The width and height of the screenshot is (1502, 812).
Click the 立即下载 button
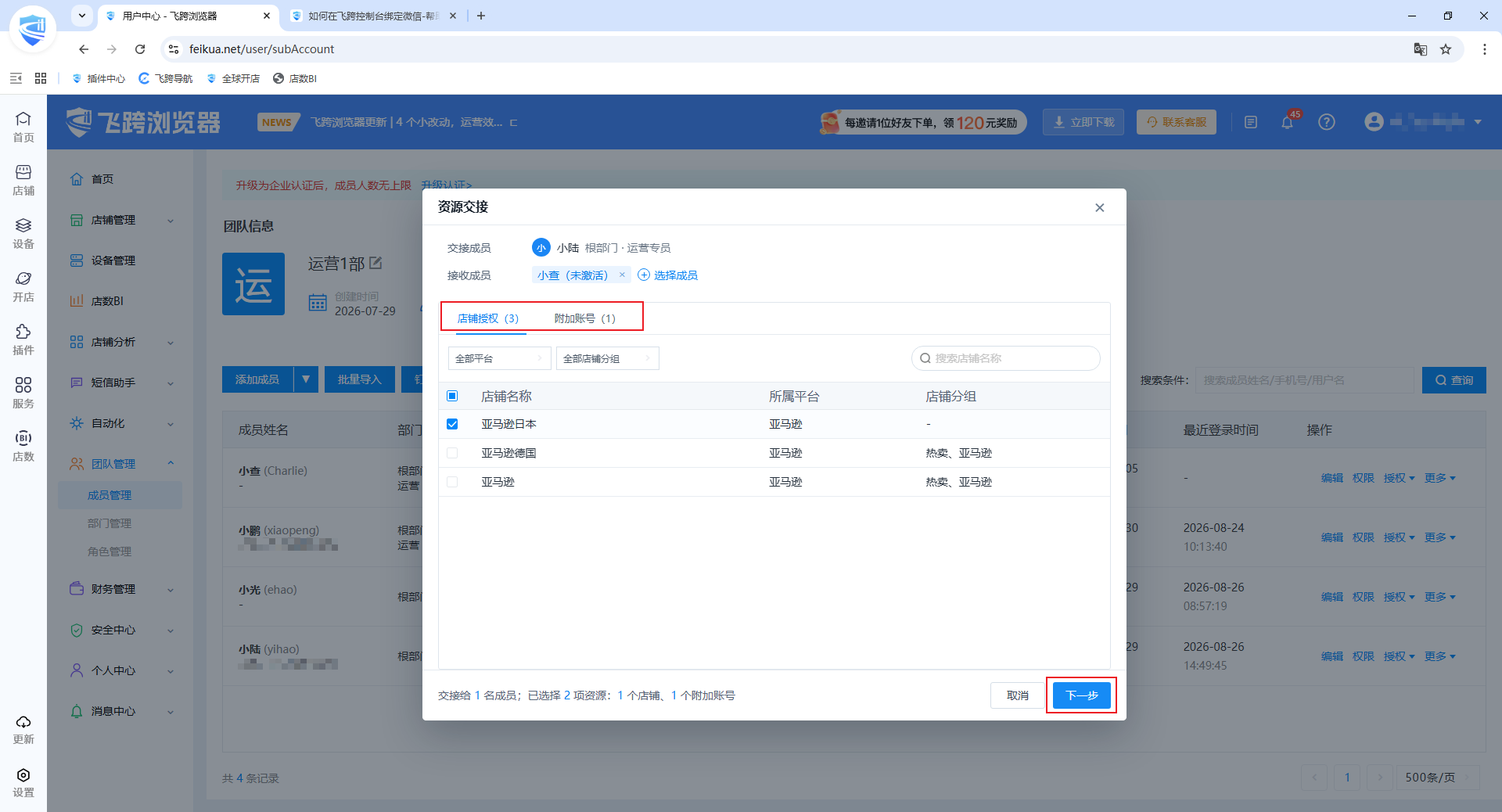click(x=1083, y=122)
